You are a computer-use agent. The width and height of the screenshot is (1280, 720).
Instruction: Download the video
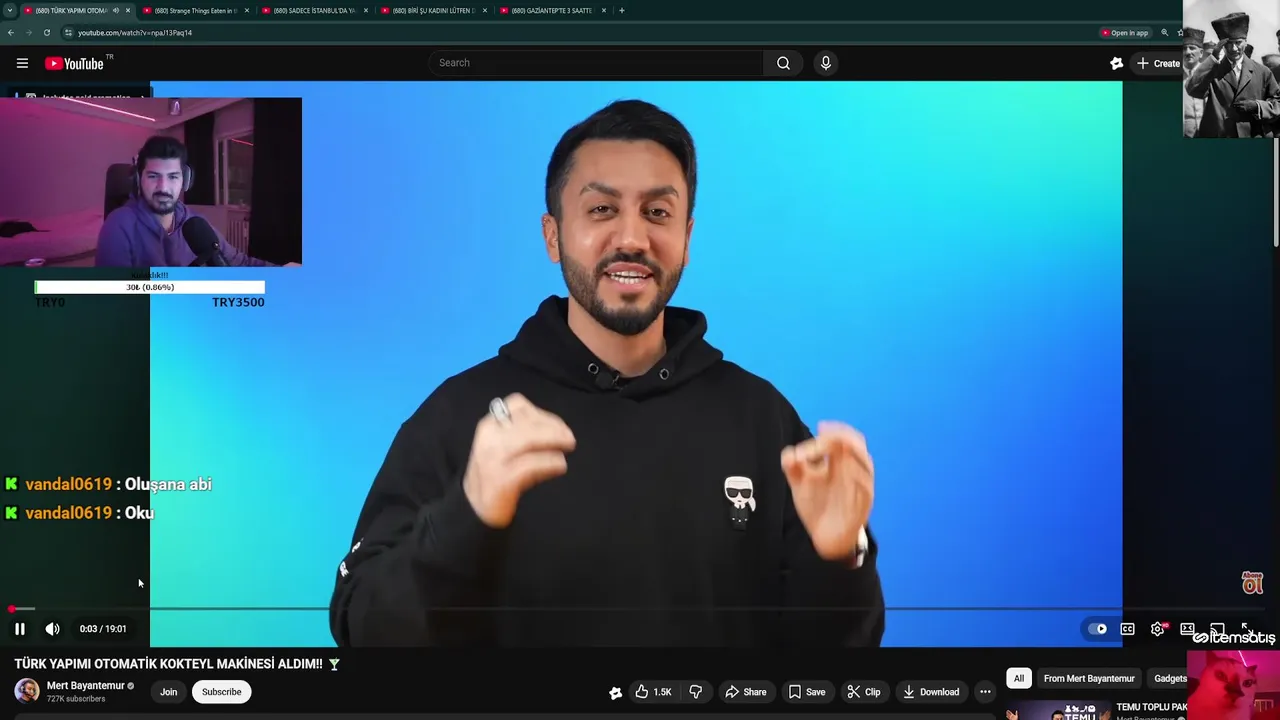tap(931, 692)
